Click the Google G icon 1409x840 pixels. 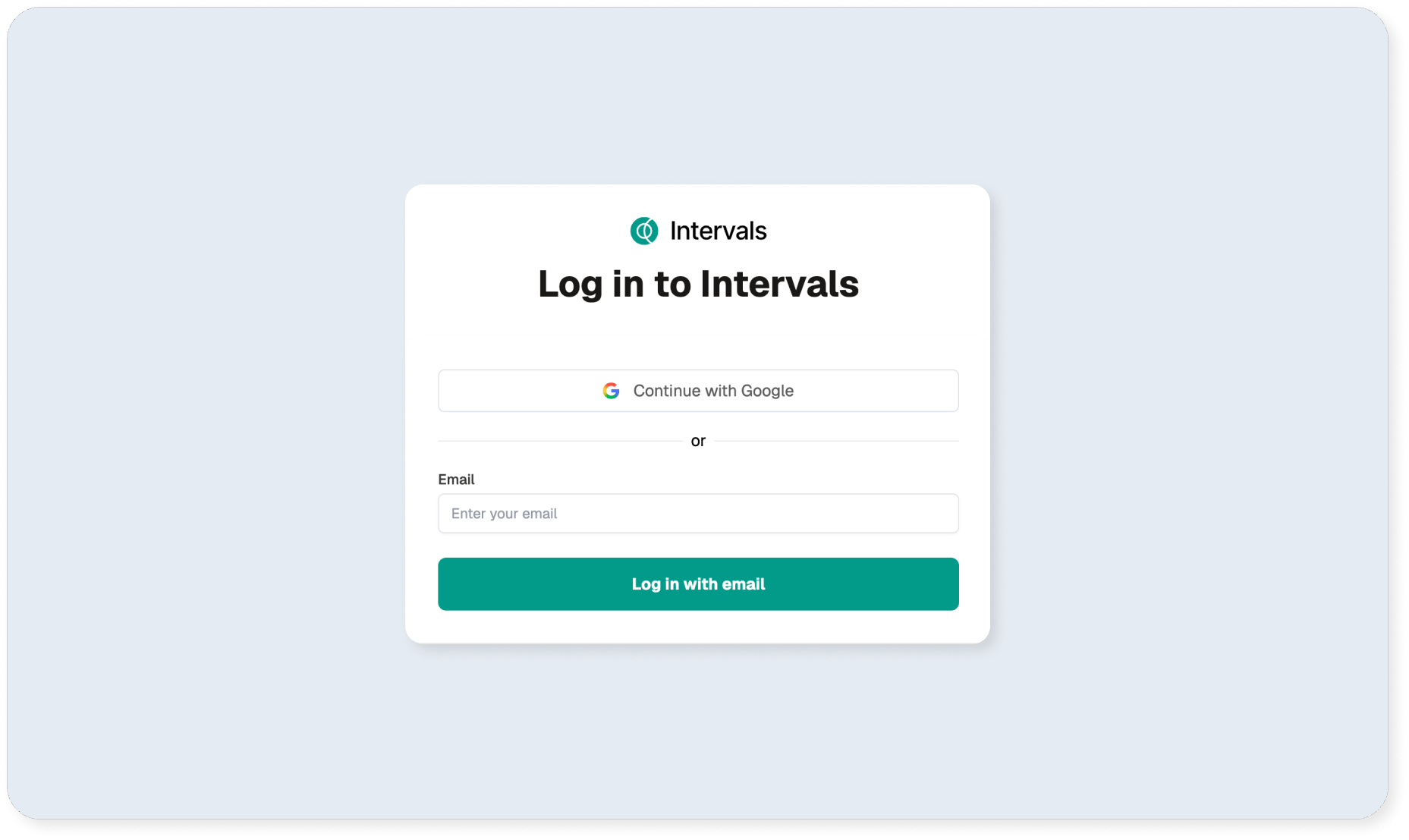[x=612, y=391]
